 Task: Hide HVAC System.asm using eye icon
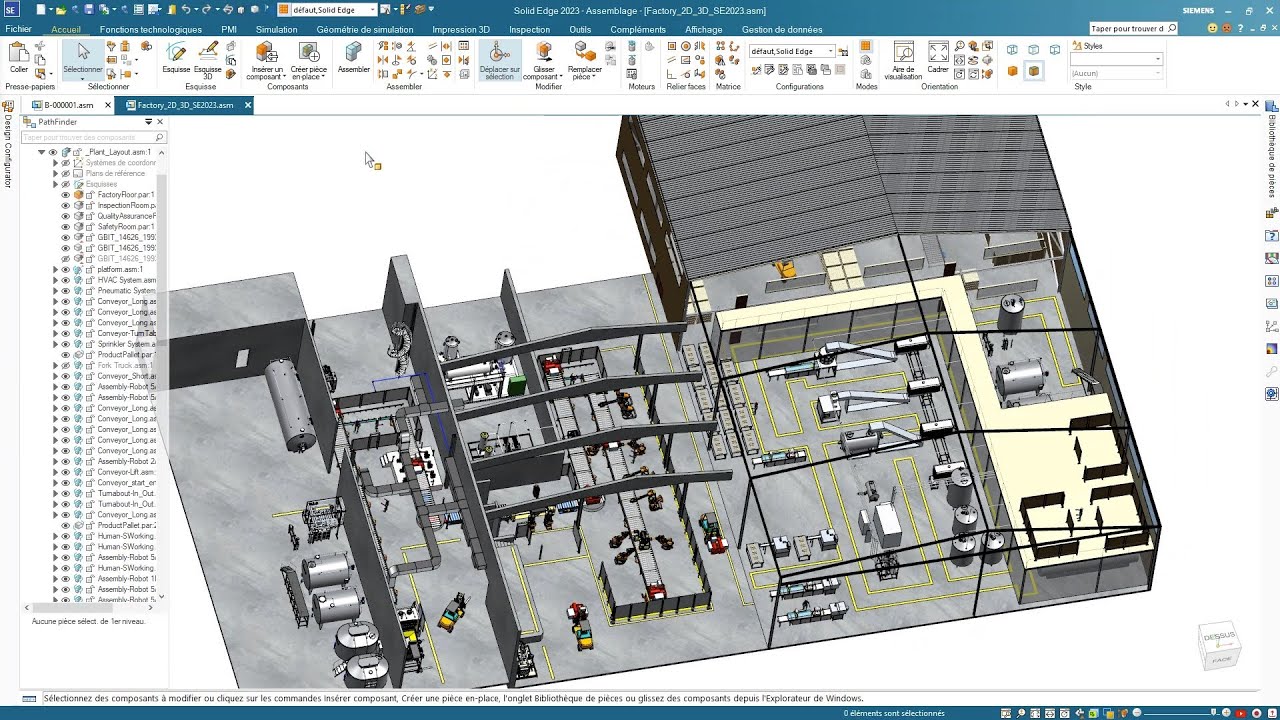pyautogui.click(x=66, y=280)
